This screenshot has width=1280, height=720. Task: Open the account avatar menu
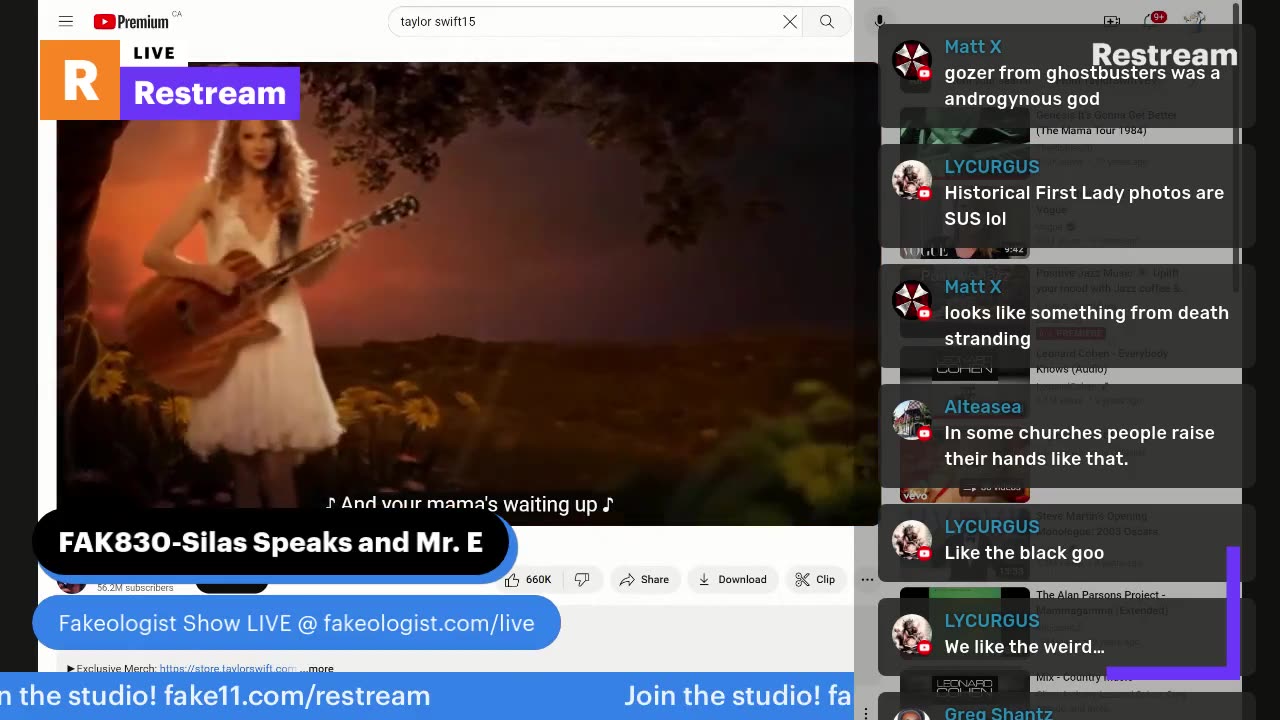tap(1195, 21)
